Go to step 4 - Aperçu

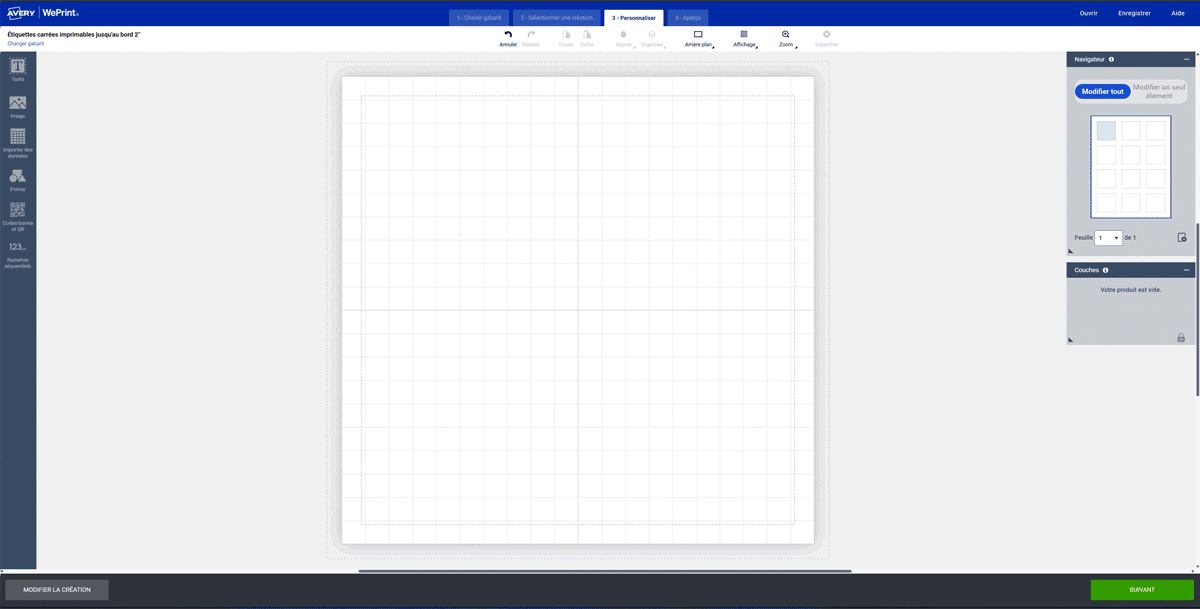tap(688, 17)
